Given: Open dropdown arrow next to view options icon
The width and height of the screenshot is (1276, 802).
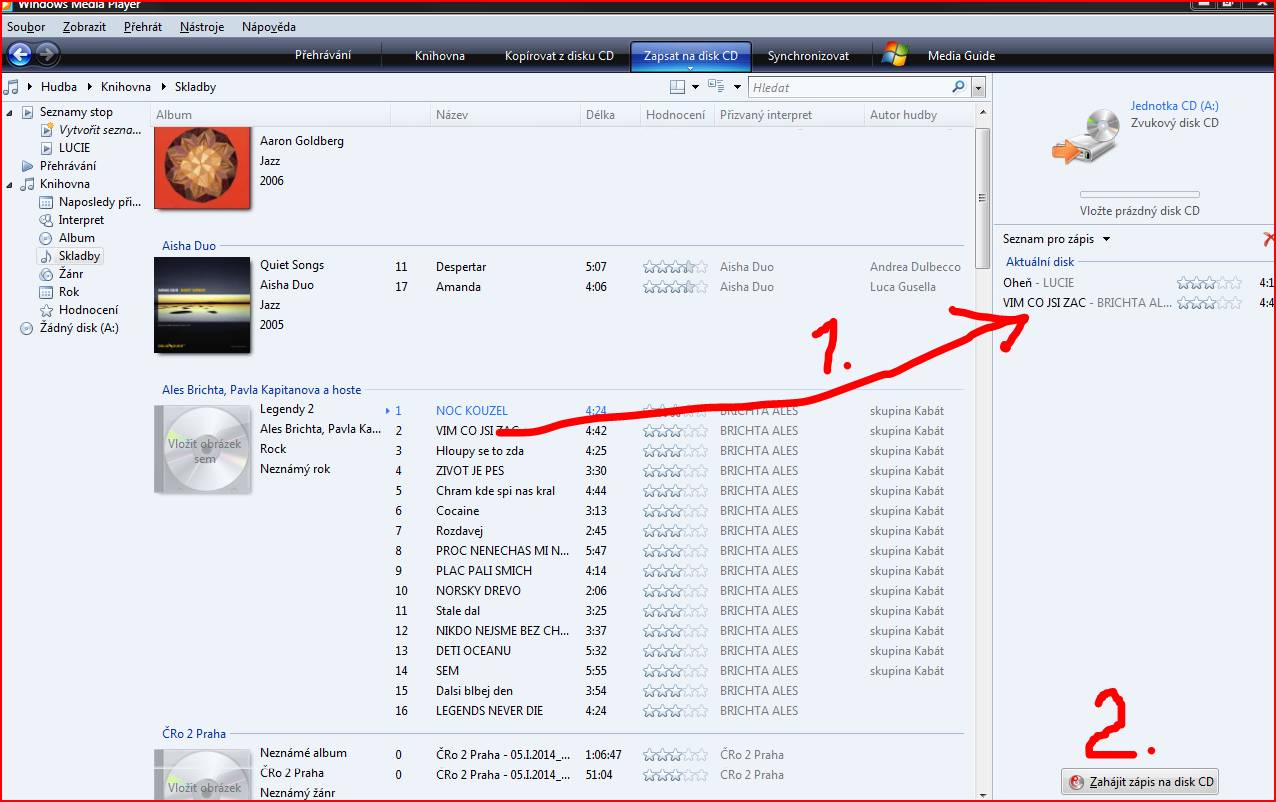Looking at the screenshot, I should click(737, 87).
